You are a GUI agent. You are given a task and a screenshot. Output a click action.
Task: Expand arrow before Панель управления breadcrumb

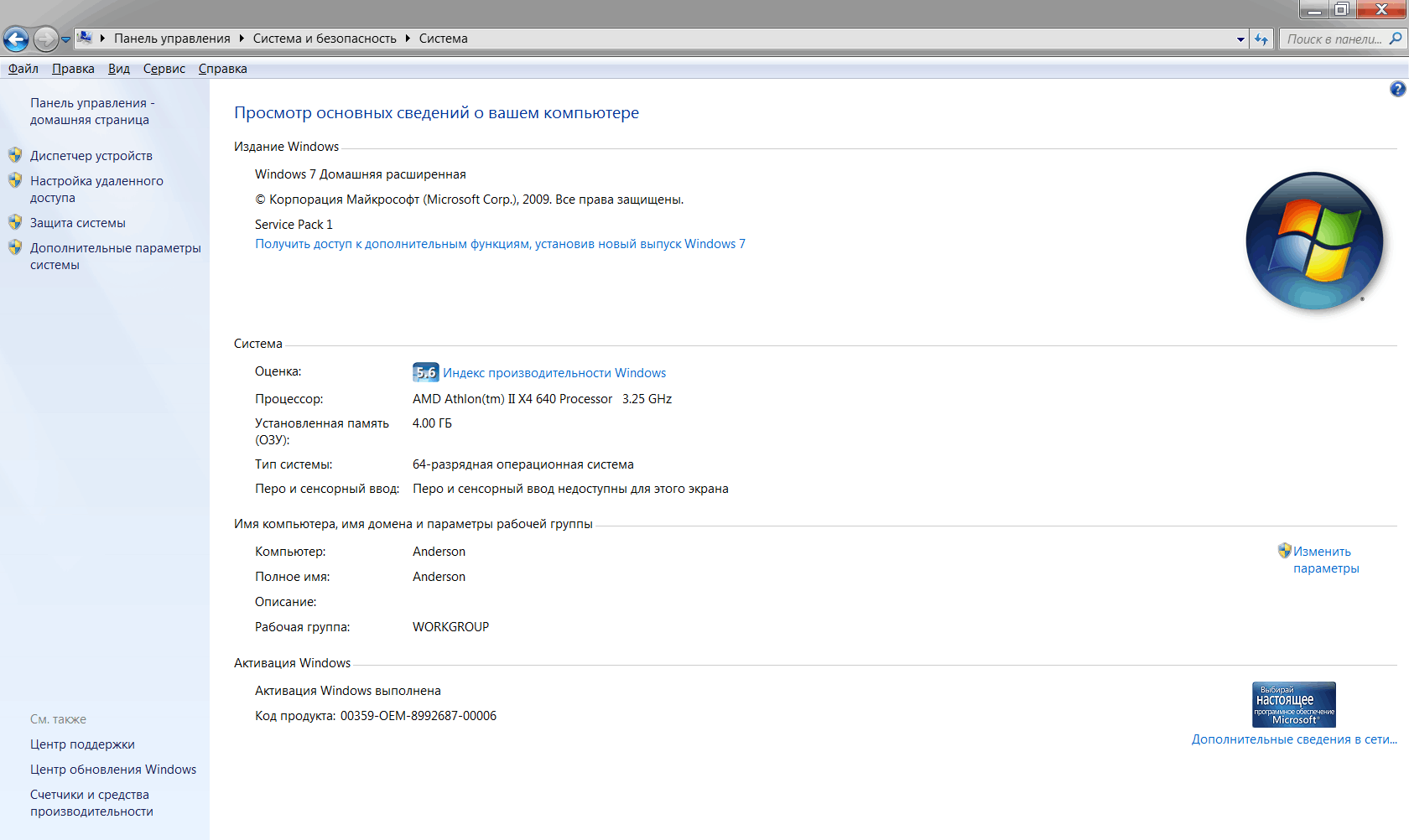(102, 39)
